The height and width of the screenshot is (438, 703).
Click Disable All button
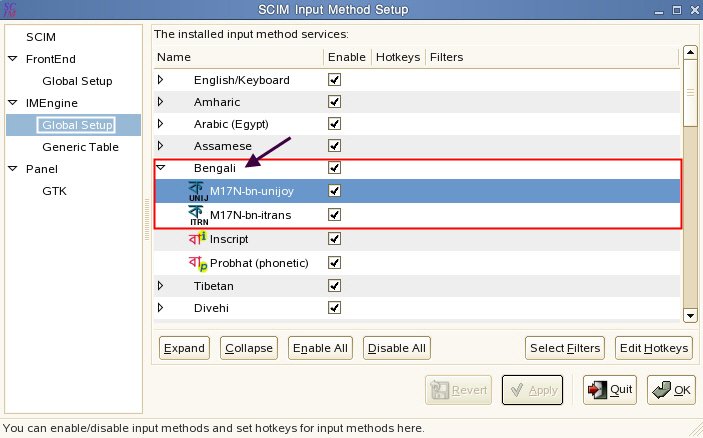pos(397,348)
